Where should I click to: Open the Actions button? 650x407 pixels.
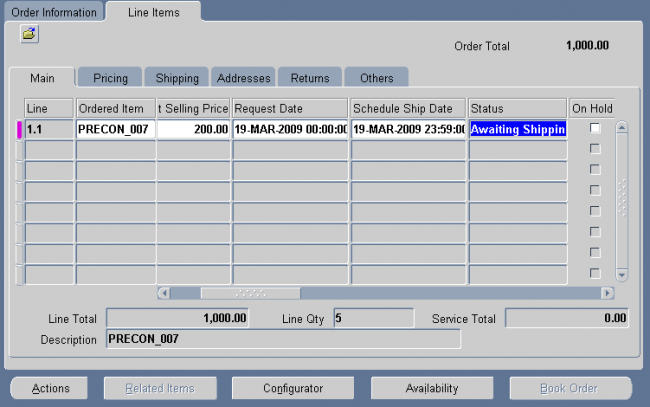(x=49, y=388)
